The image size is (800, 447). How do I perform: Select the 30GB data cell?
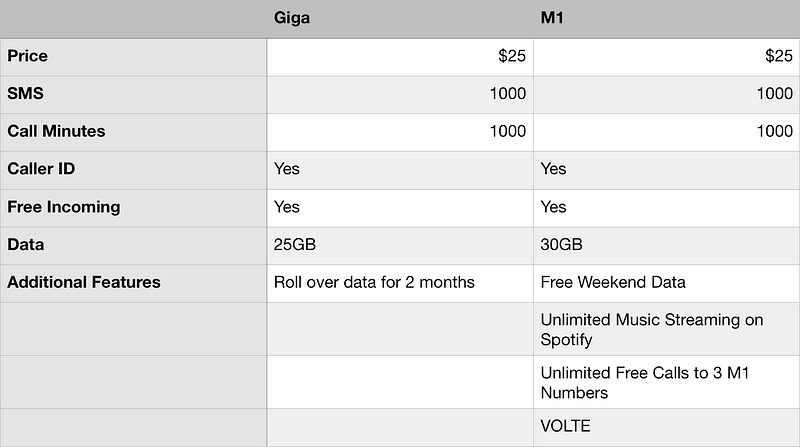(x=666, y=245)
